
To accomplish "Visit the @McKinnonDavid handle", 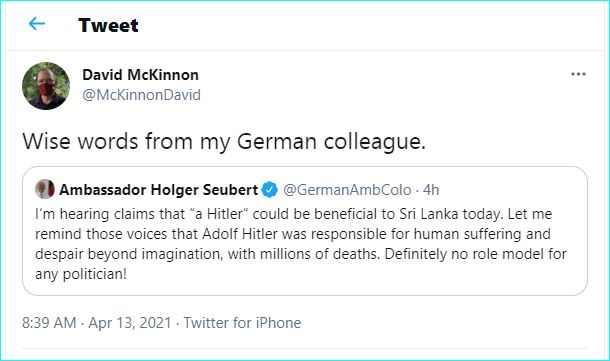I will [x=142, y=95].
